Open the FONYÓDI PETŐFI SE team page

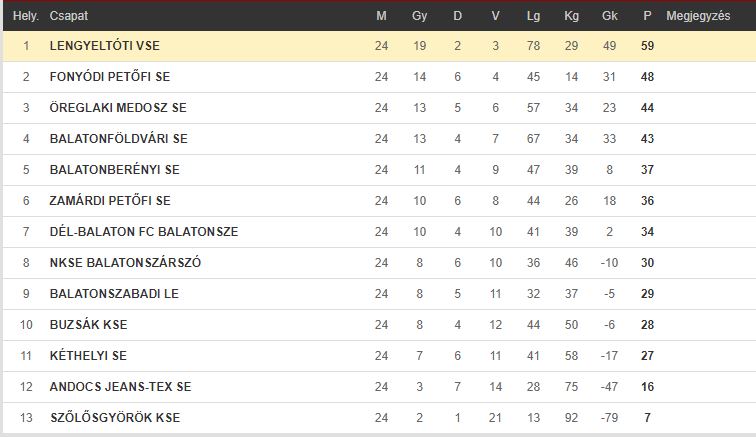110,77
